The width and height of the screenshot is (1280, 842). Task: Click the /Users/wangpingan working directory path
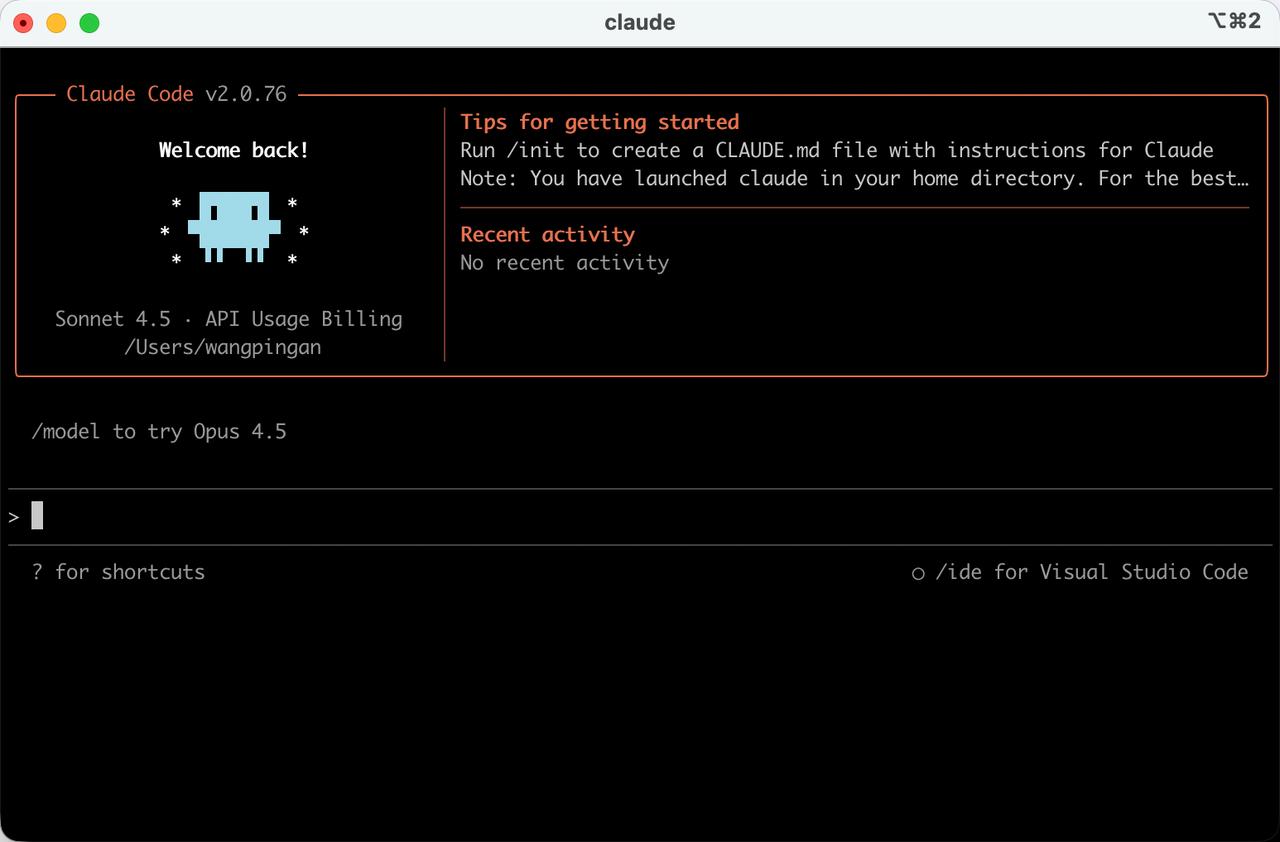coord(223,347)
